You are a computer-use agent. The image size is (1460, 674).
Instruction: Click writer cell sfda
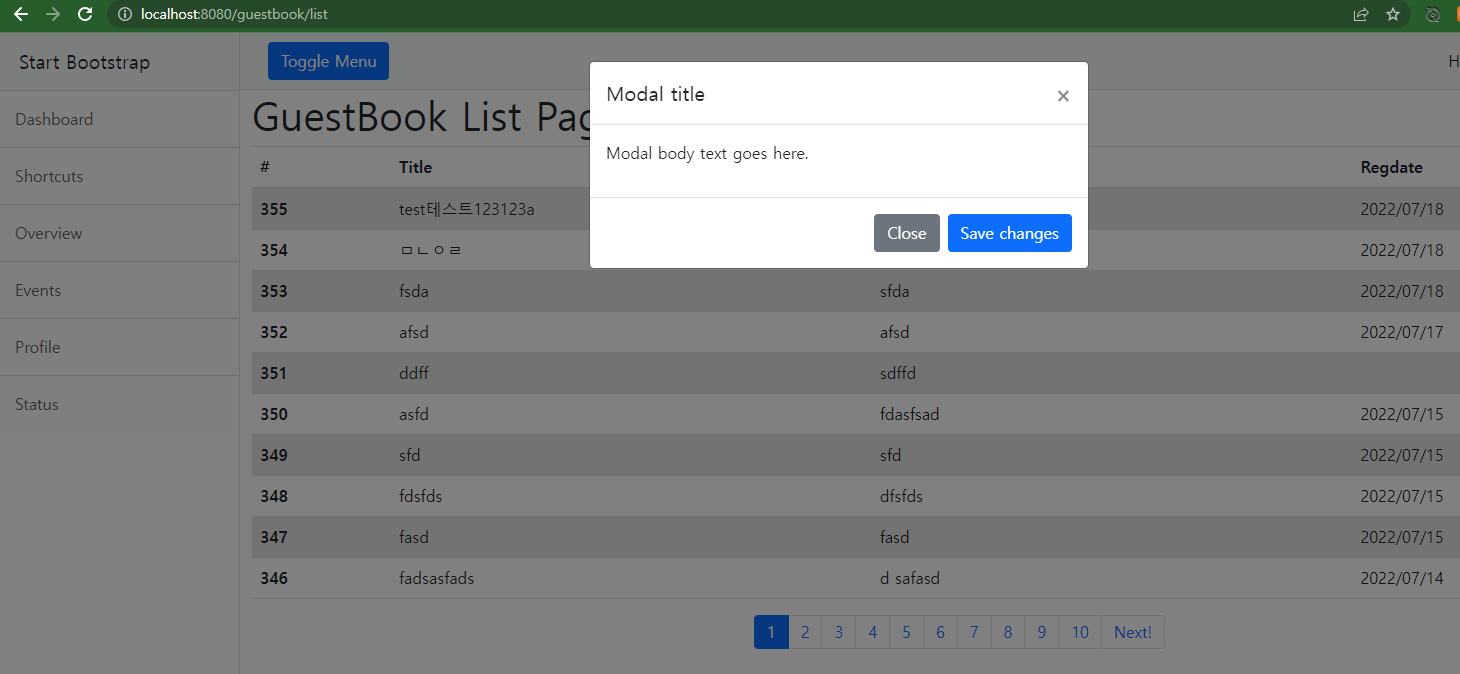click(x=895, y=291)
